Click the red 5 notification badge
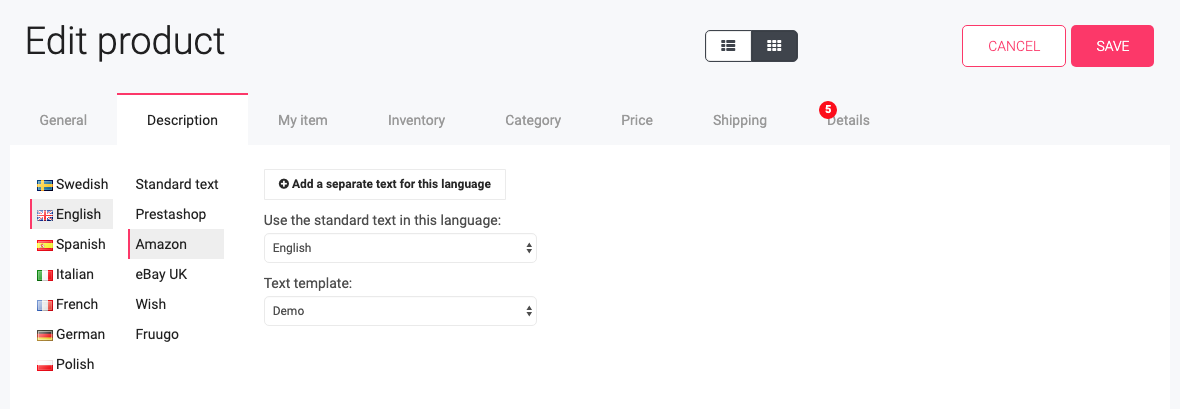Screen dimensions: 1180x409 [828, 109]
